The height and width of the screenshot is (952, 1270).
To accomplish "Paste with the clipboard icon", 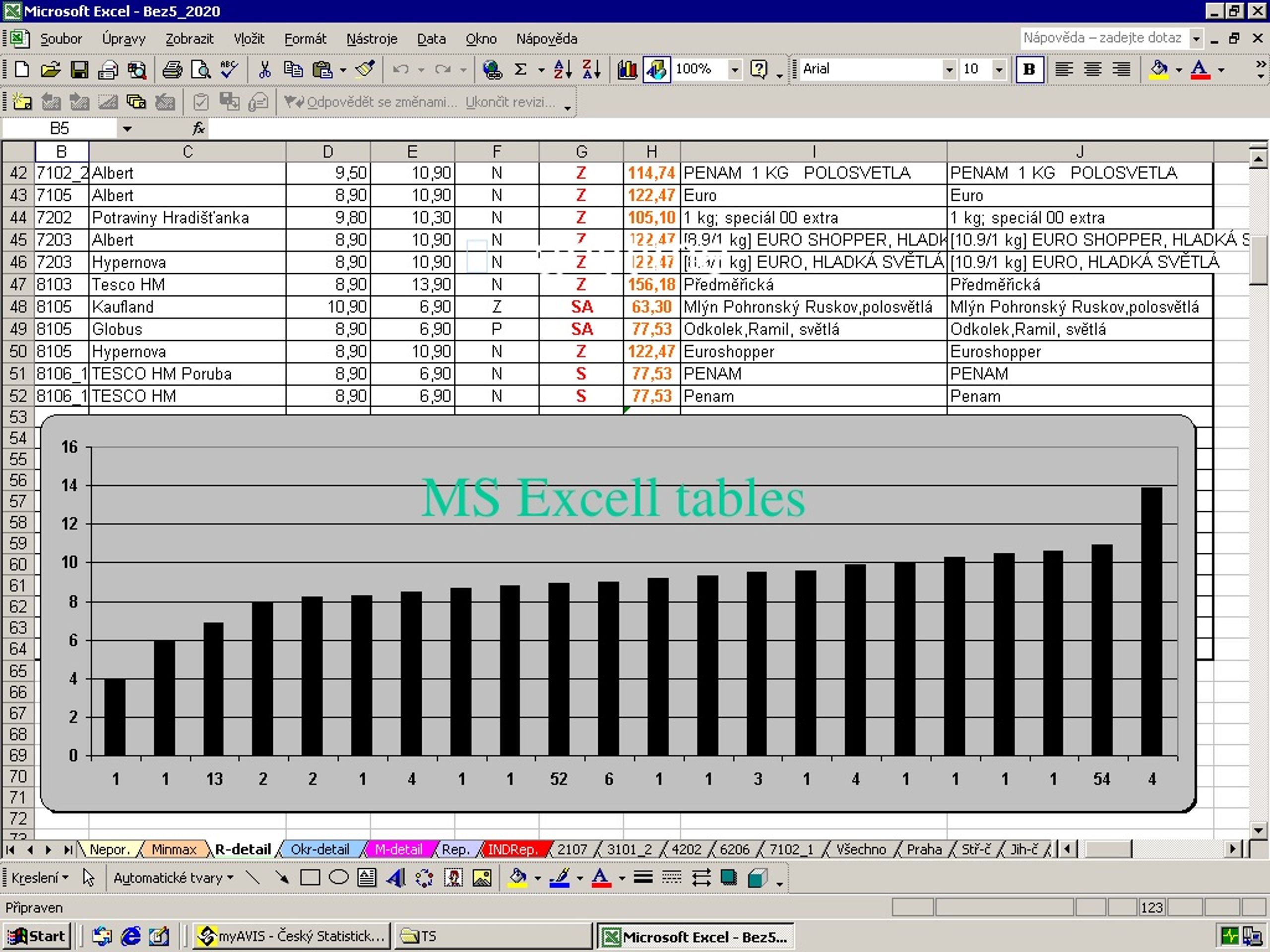I will (322, 69).
